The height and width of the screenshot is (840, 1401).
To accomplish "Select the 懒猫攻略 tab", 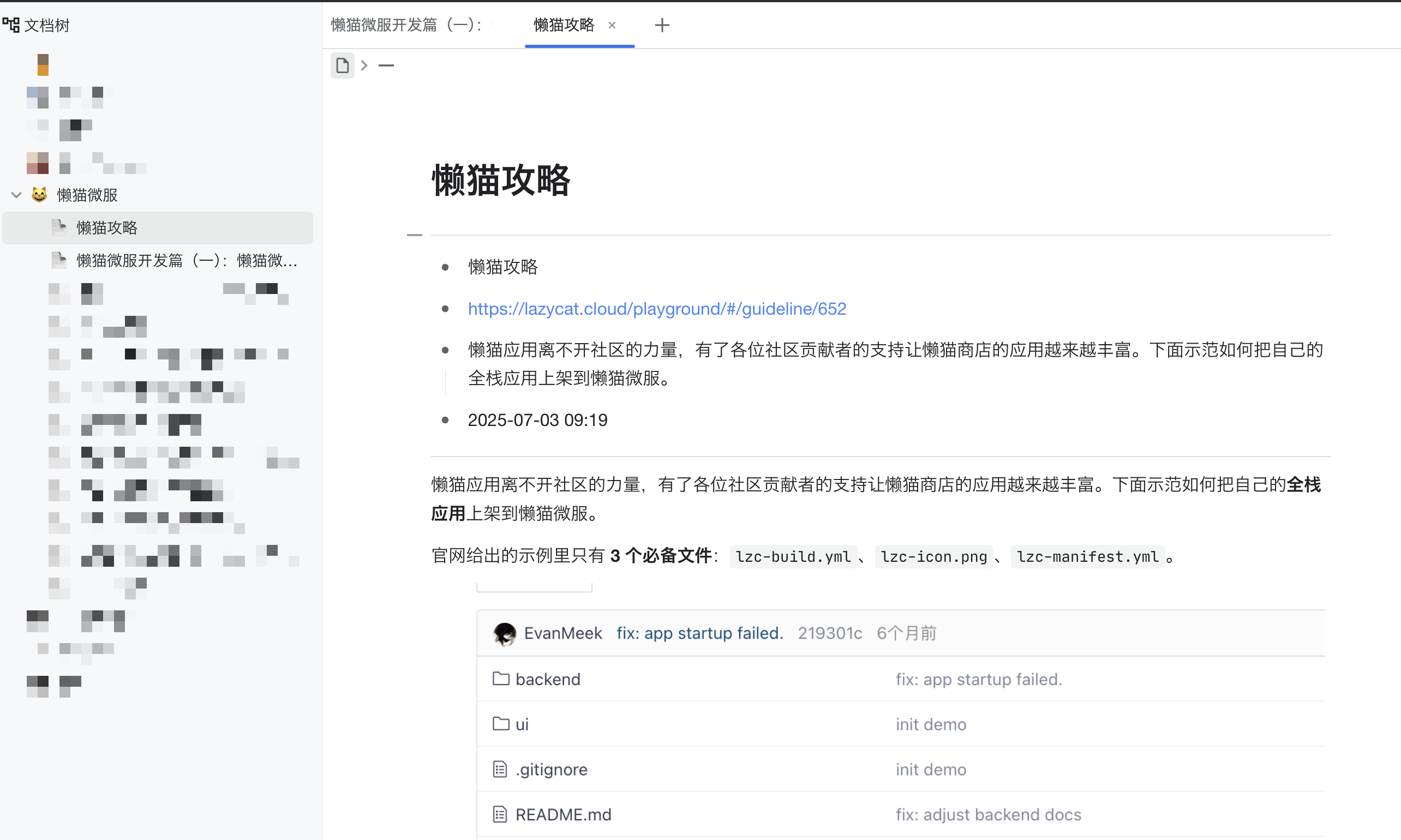I will 564,25.
